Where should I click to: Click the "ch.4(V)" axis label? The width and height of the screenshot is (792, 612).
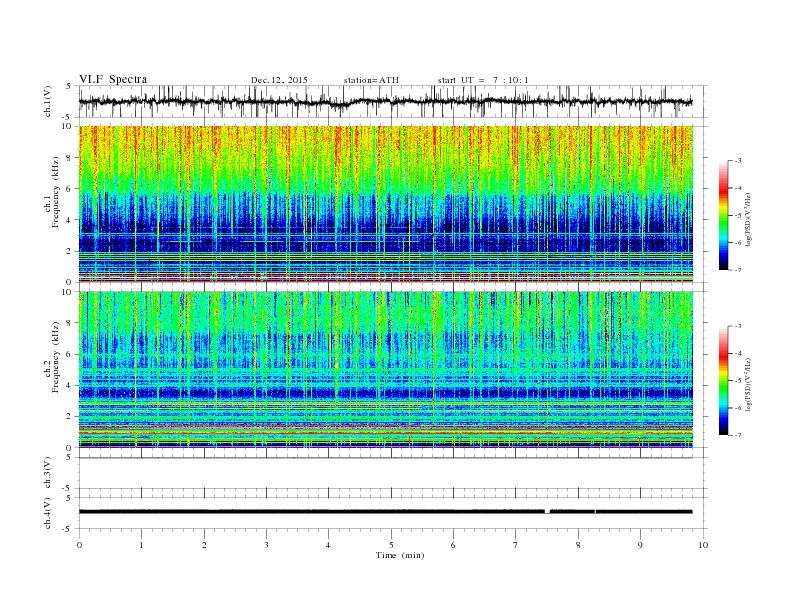click(48, 513)
